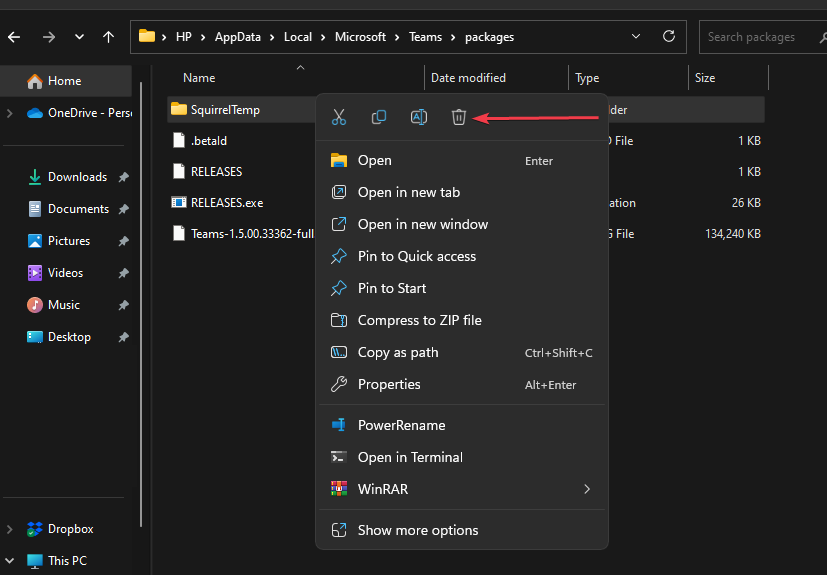Expand chevron after Microsoft in breadcrumb

[397, 37]
